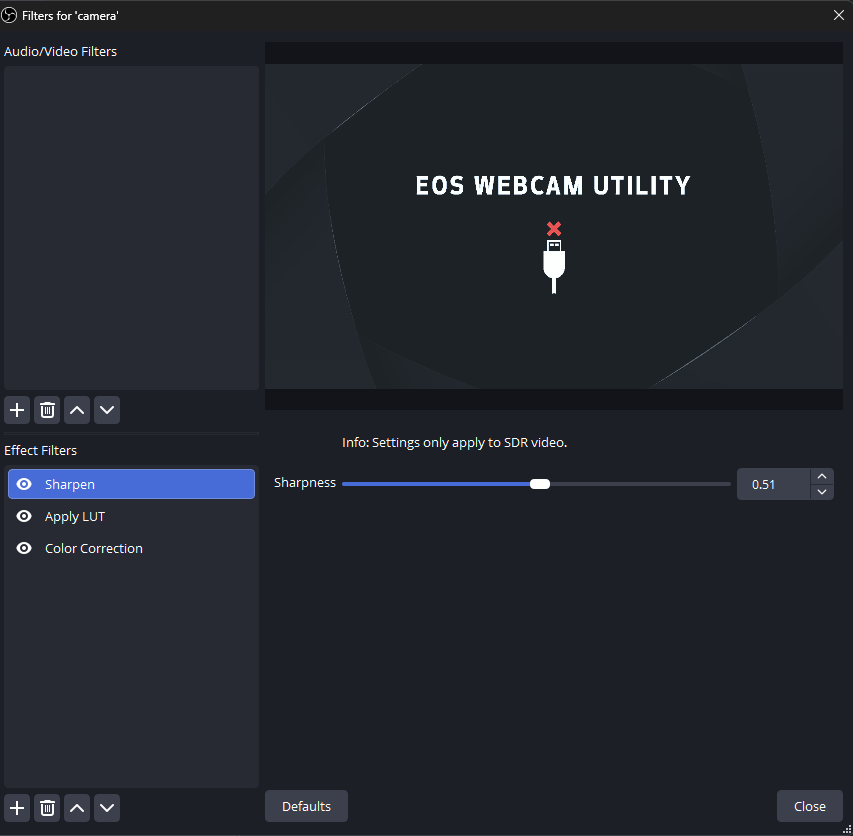
Task: Click the window resize grip corner
Action: (847, 830)
